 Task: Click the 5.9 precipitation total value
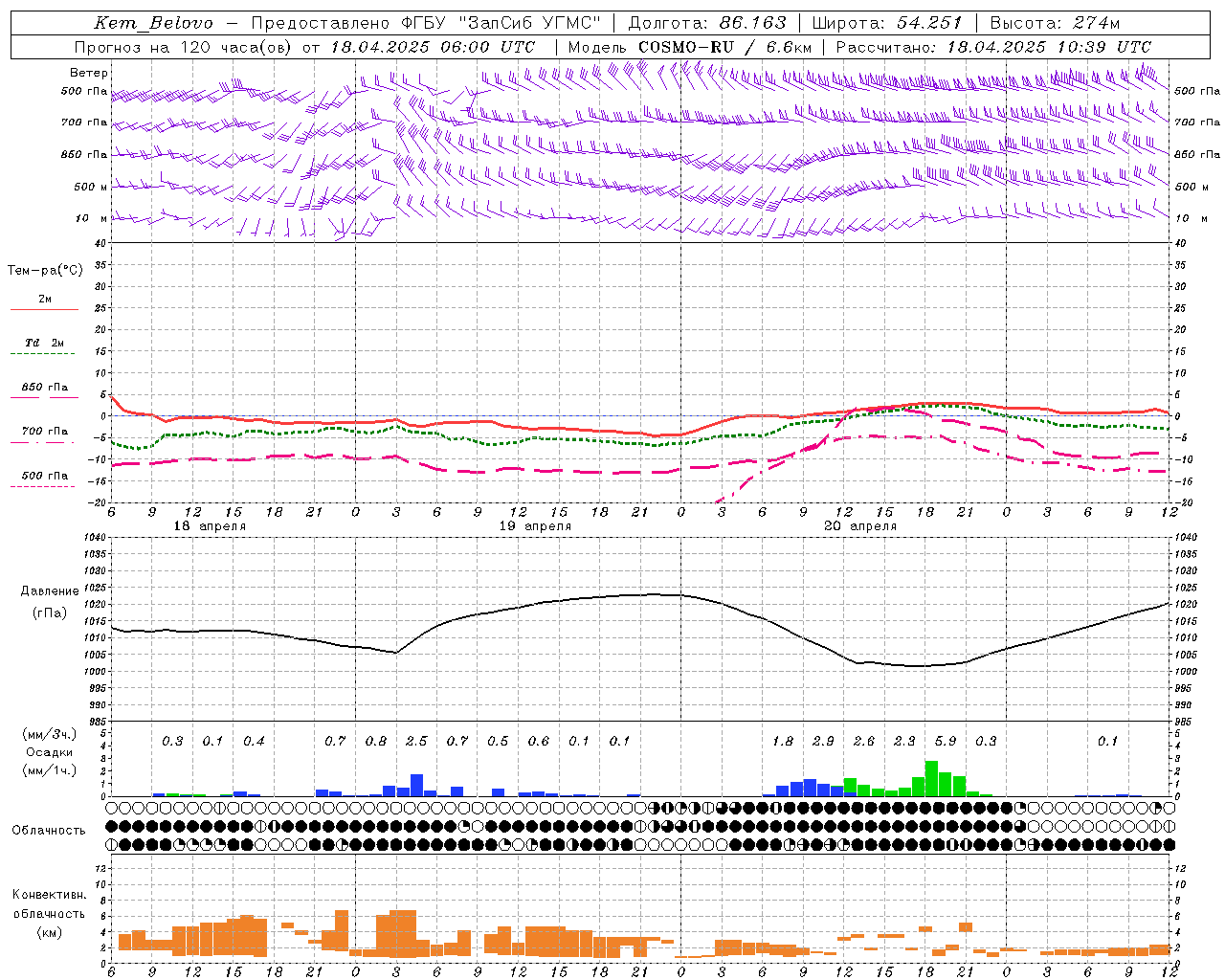pyautogui.click(x=946, y=742)
